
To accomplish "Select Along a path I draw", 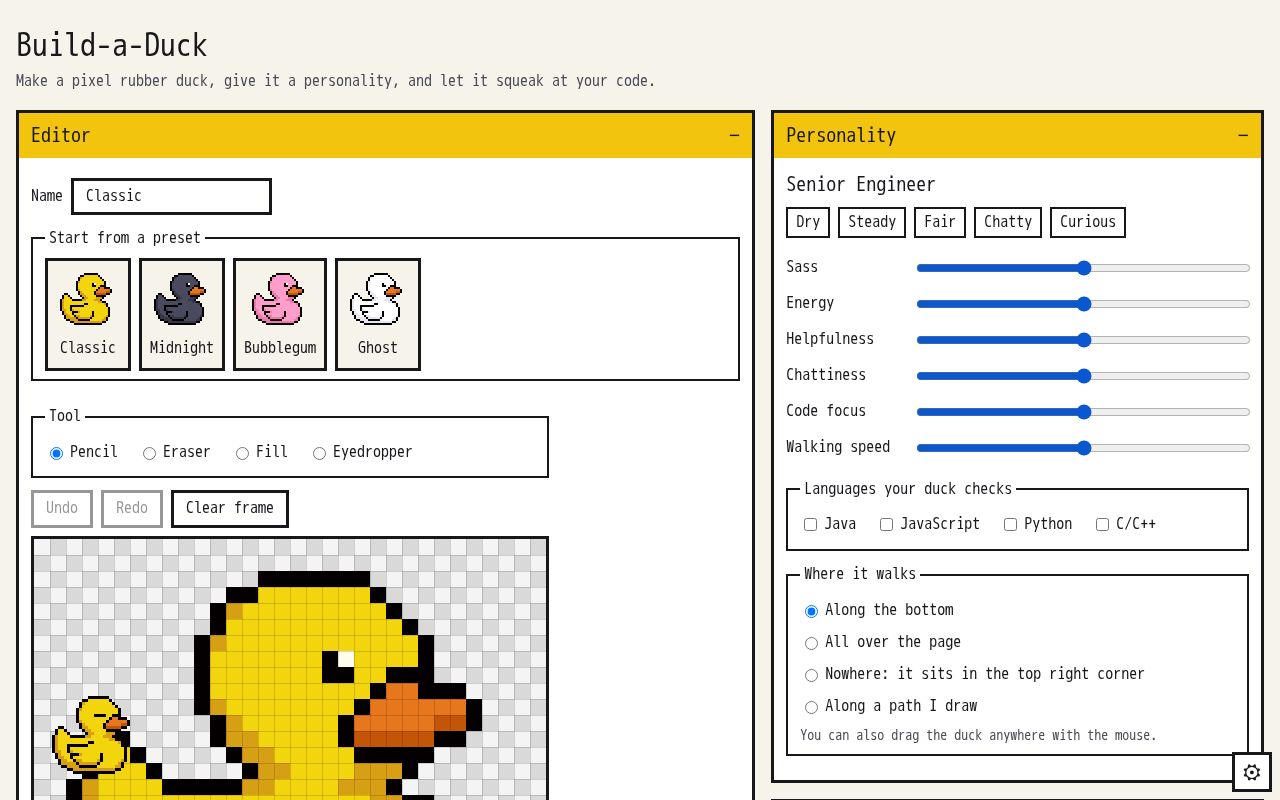I will tap(812, 707).
